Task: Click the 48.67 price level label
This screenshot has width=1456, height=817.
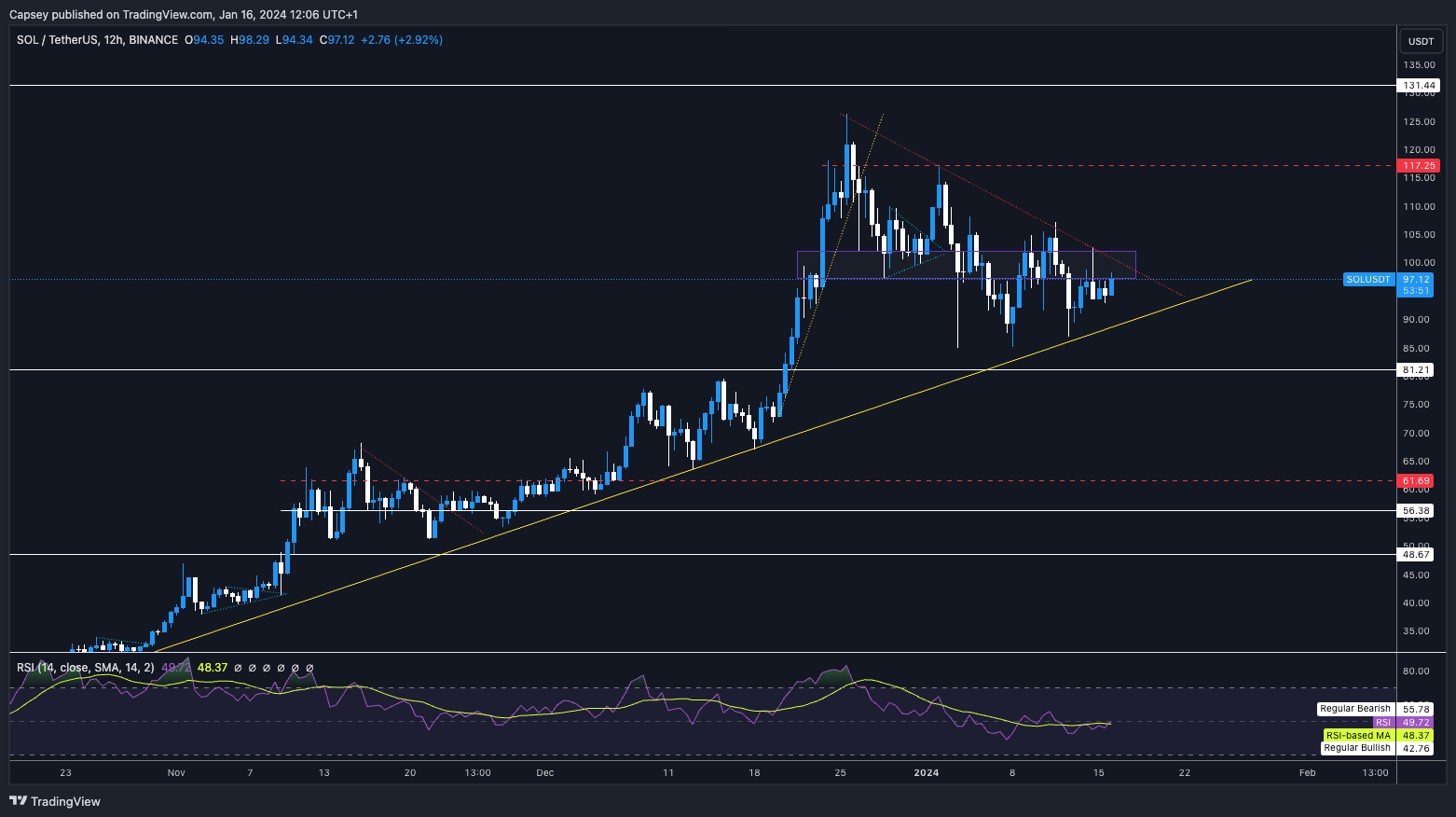Action: tap(1415, 555)
